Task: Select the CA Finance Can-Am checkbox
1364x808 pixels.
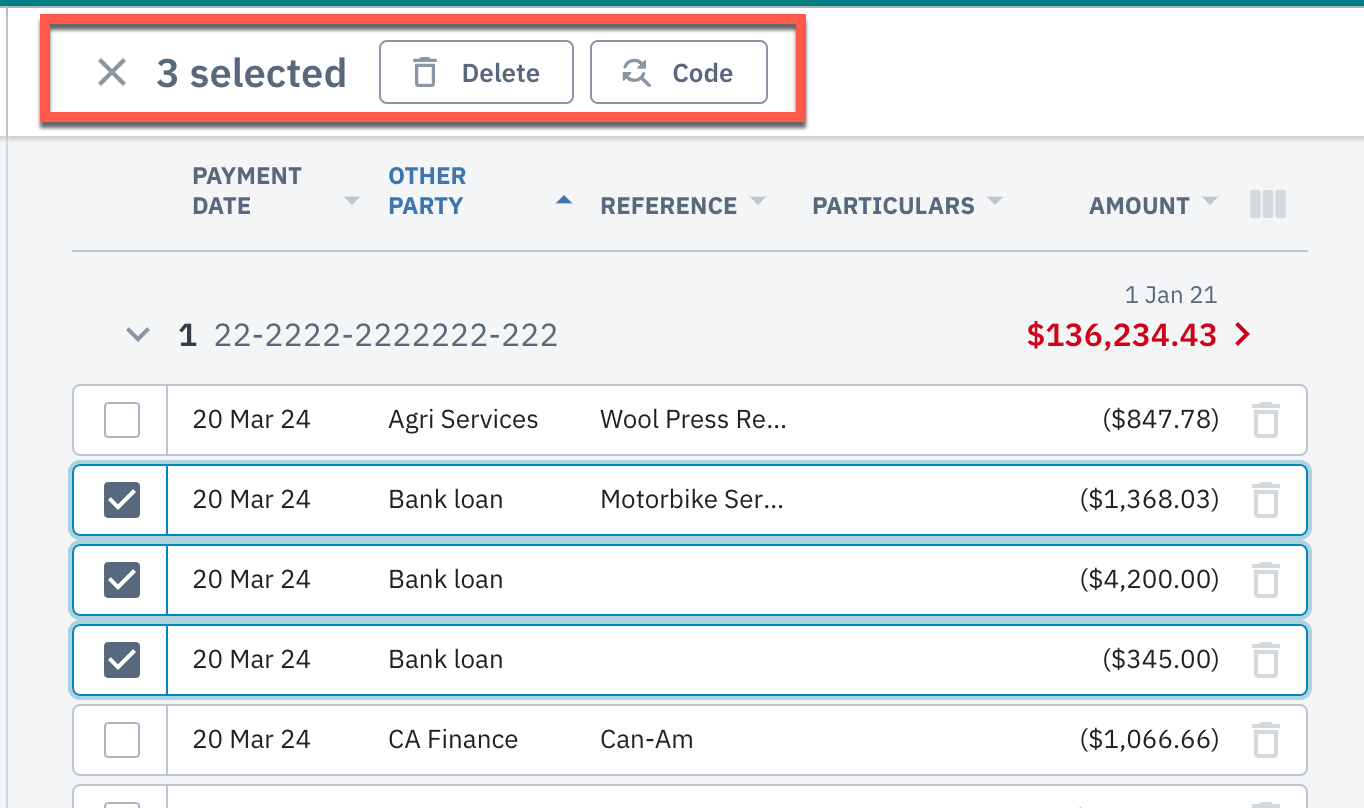Action: [122, 740]
